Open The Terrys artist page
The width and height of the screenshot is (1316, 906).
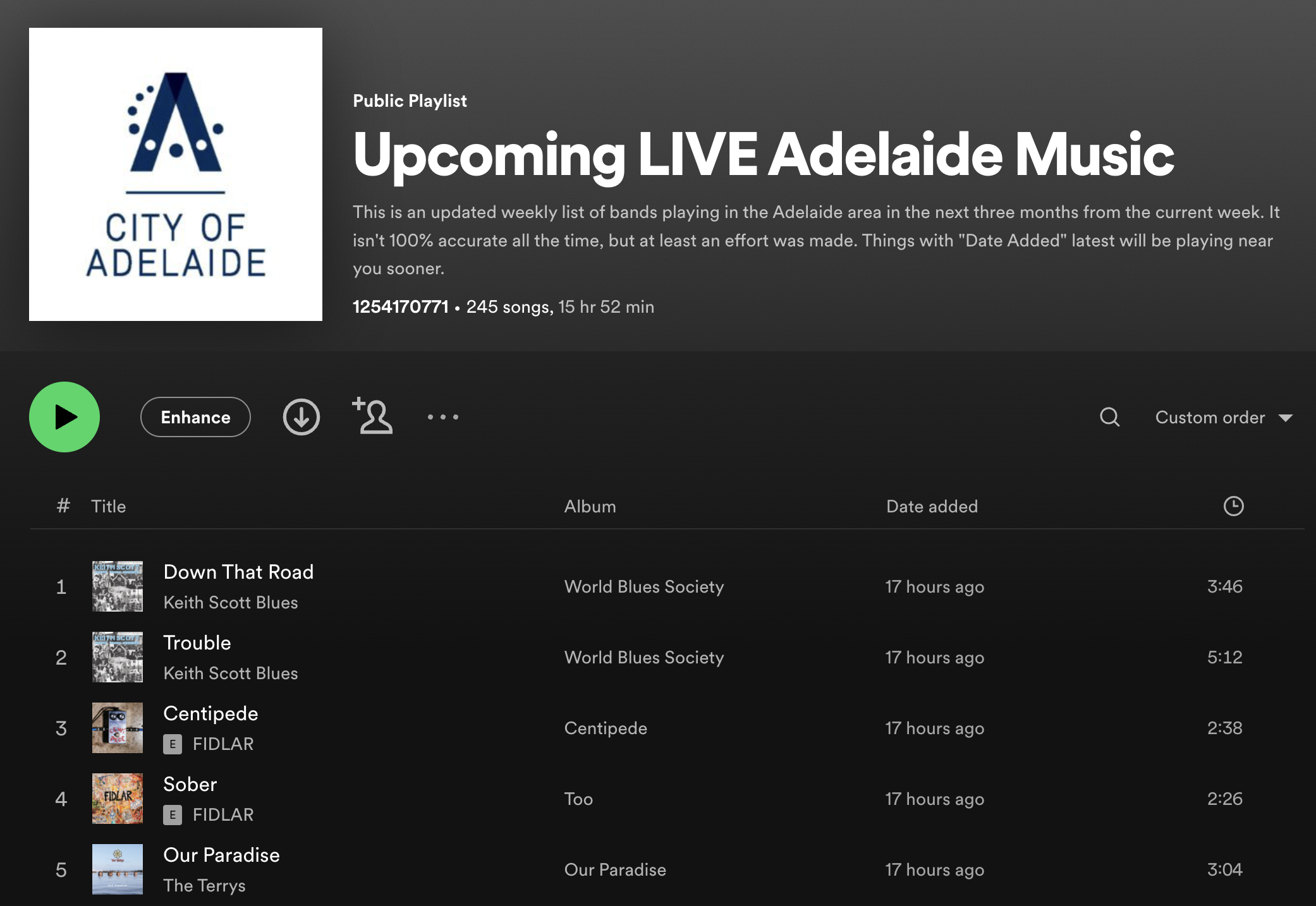204,886
